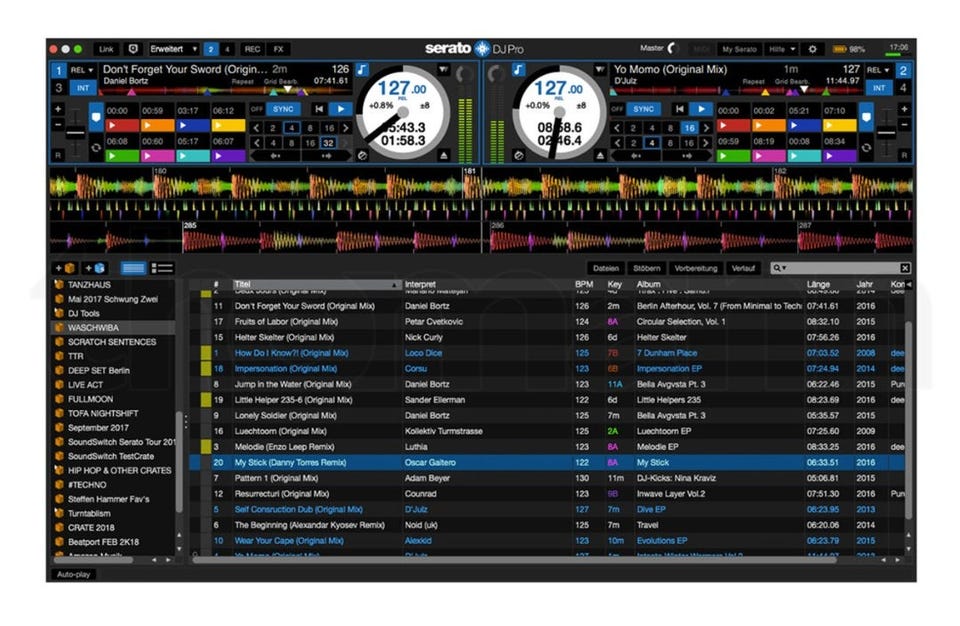Switch to 4-deck layout
The width and height of the screenshot is (960, 626).
(x=227, y=49)
